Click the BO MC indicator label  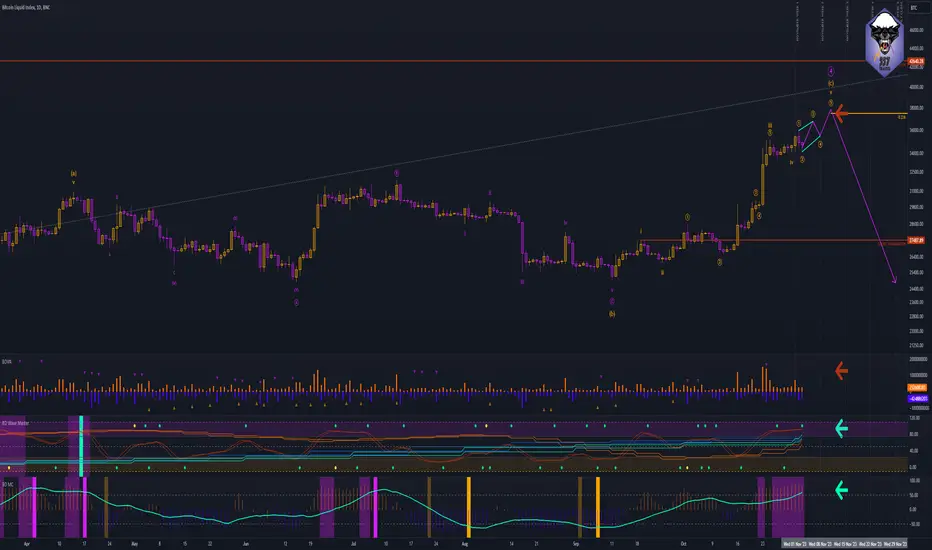(7, 485)
